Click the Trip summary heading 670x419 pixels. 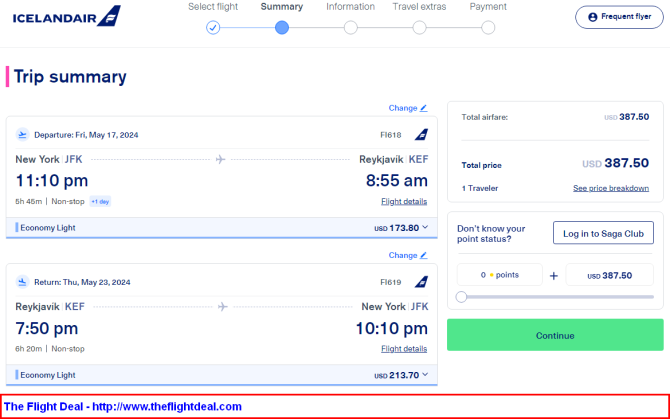click(70, 77)
